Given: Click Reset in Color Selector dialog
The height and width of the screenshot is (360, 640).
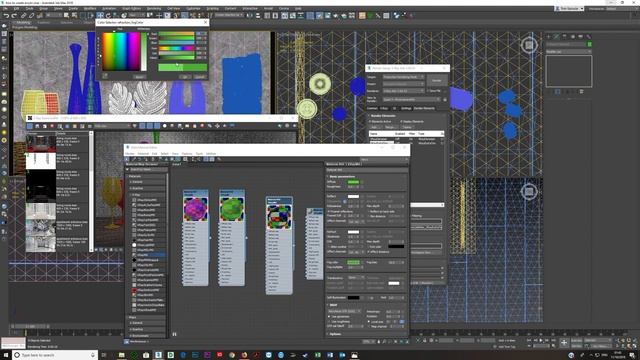Looking at the screenshot, I should (139, 76).
